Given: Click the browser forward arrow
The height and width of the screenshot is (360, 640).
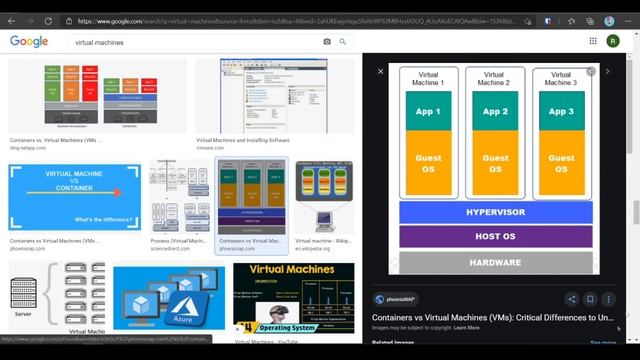Looking at the screenshot, I should [x=30, y=21].
